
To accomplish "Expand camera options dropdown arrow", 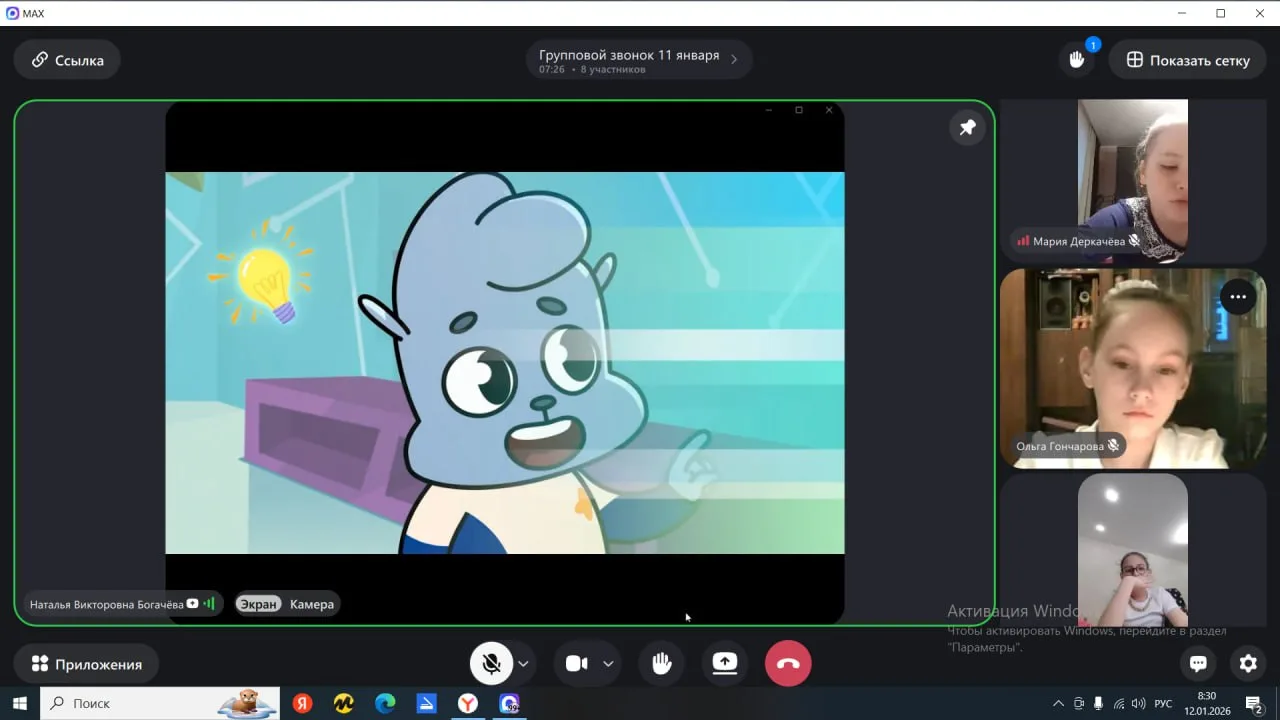I will click(608, 664).
